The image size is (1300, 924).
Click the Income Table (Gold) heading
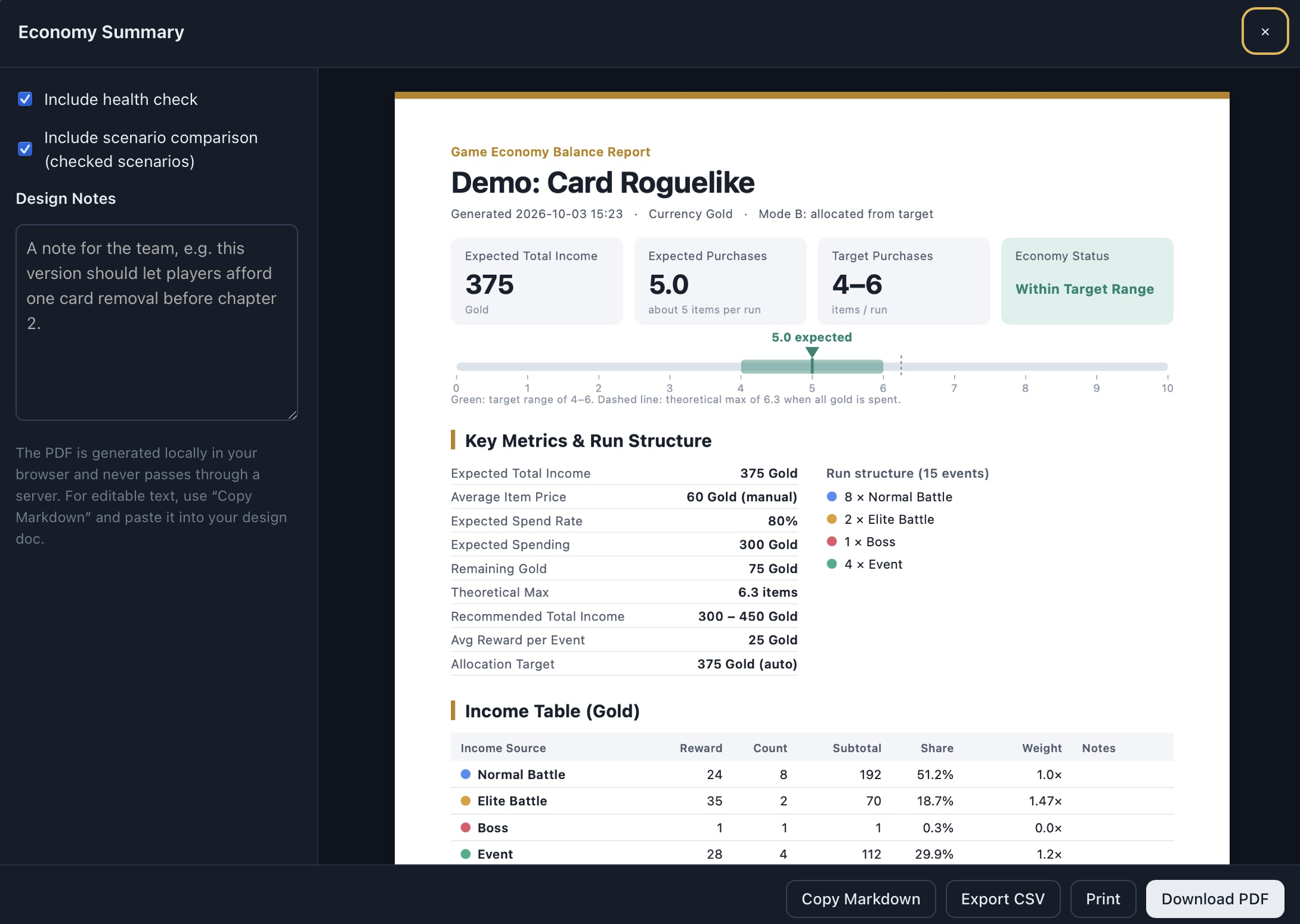tap(552, 711)
